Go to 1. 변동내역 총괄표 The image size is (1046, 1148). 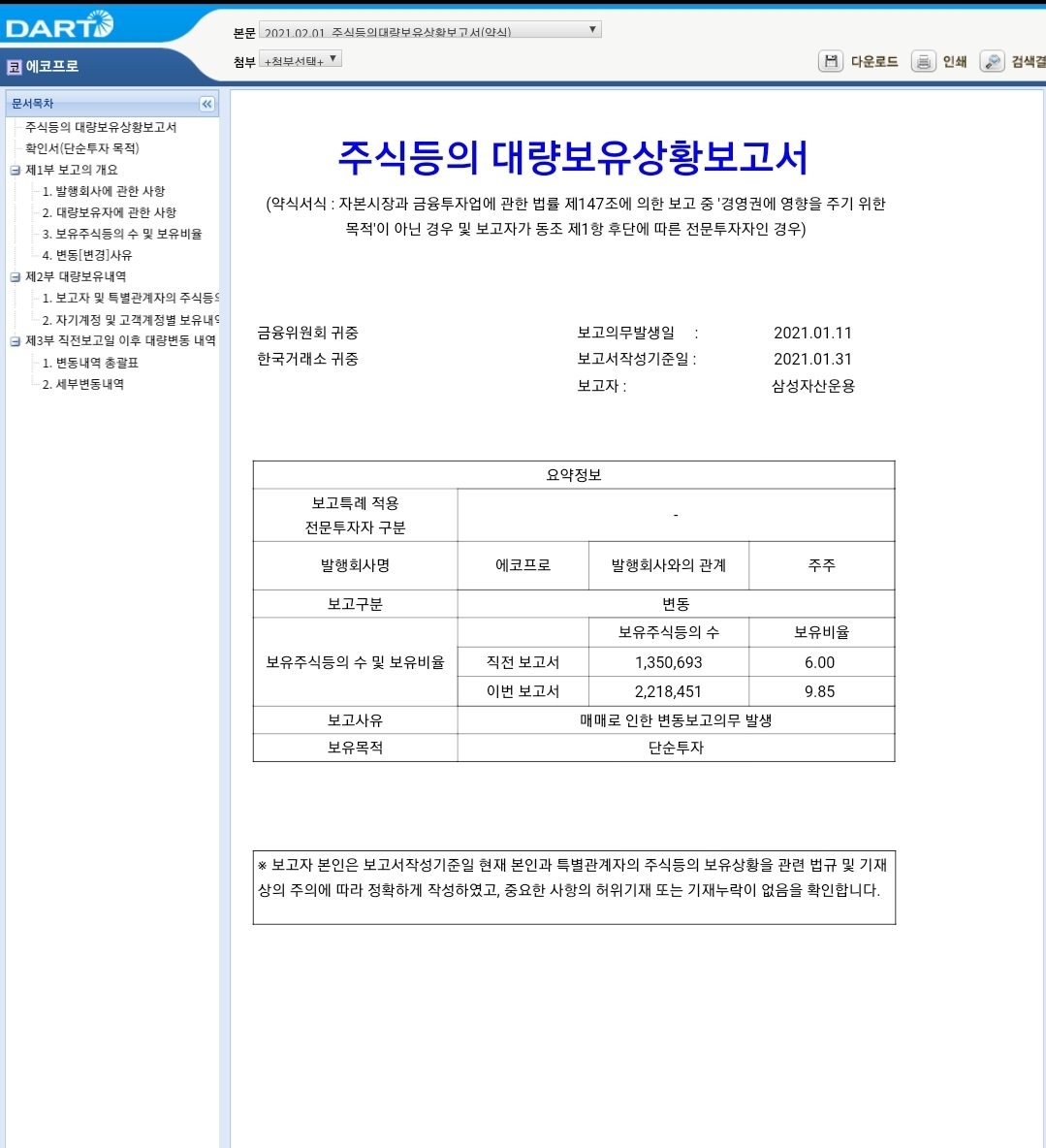click(90, 363)
